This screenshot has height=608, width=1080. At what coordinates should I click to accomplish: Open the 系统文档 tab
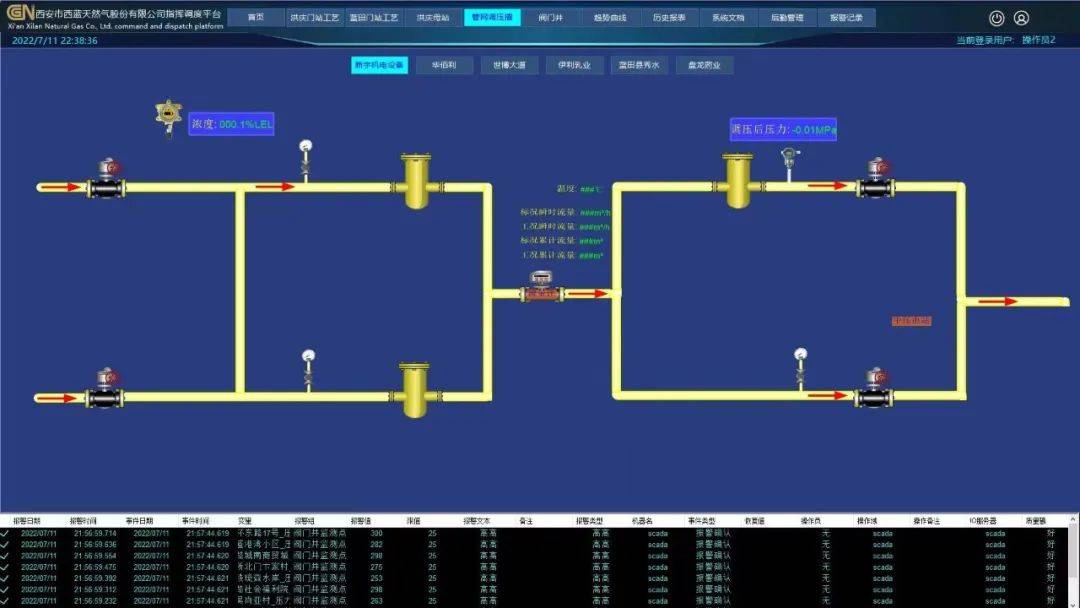(x=729, y=17)
